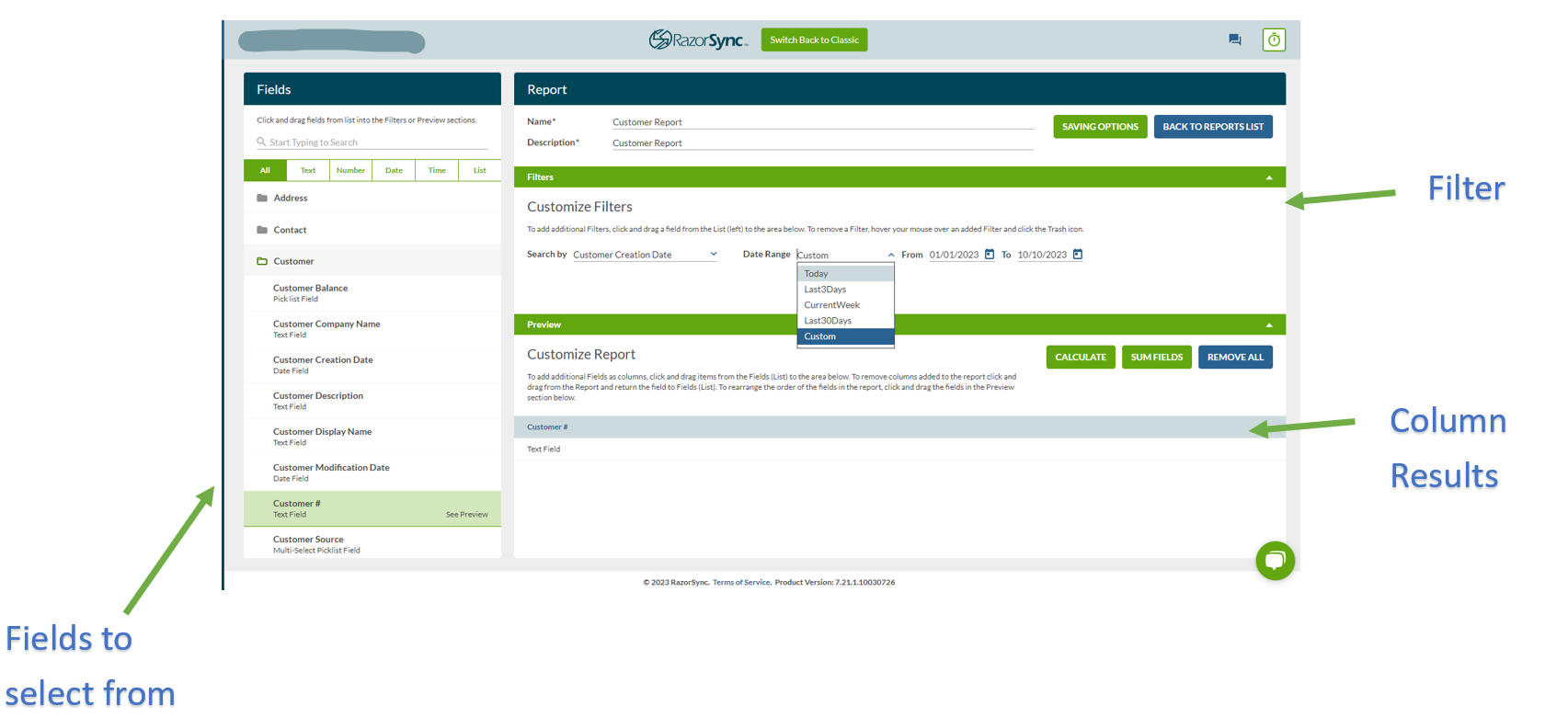Collapse the Filters section
1568x717 pixels.
1269,177
